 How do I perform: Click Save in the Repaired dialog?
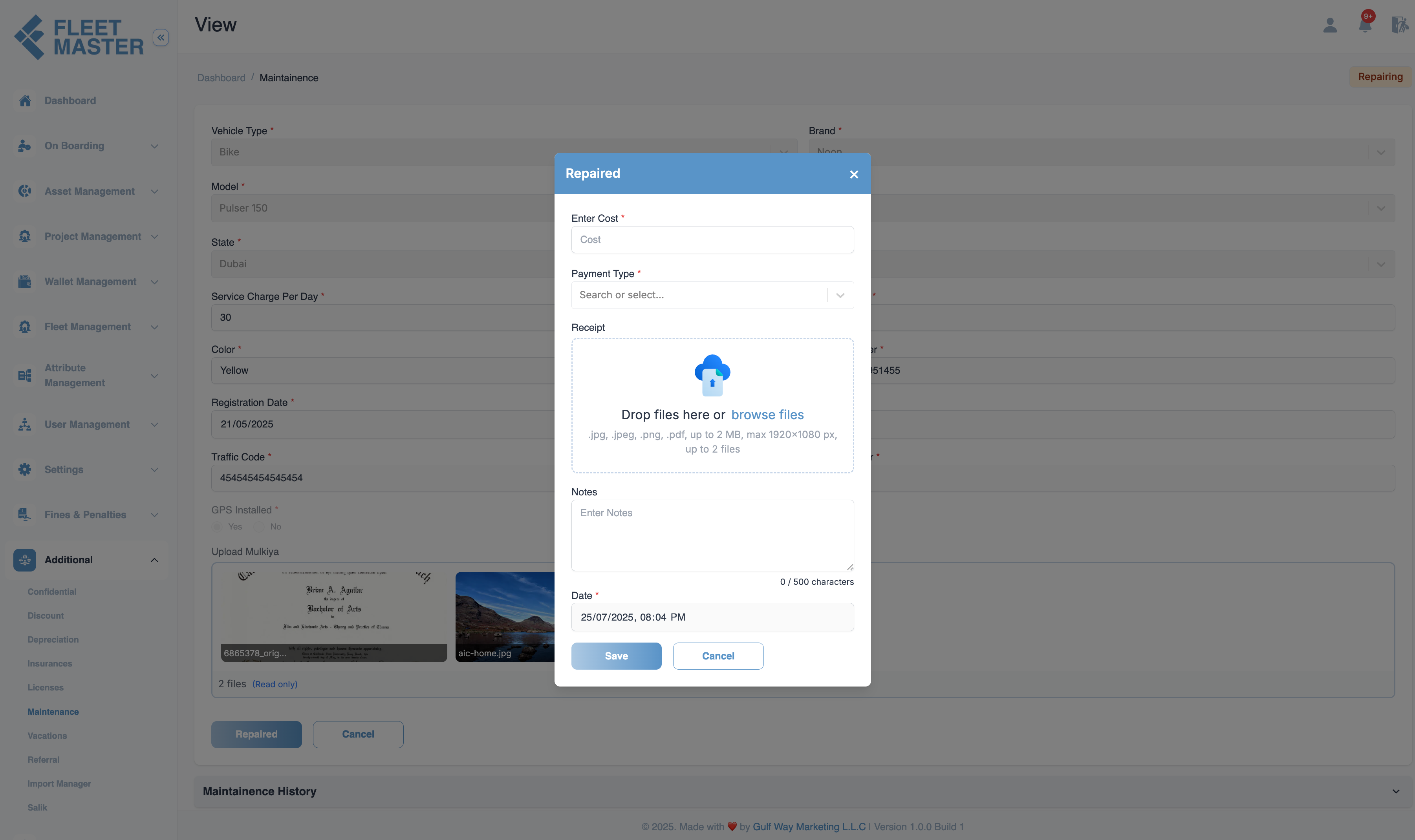[616, 656]
